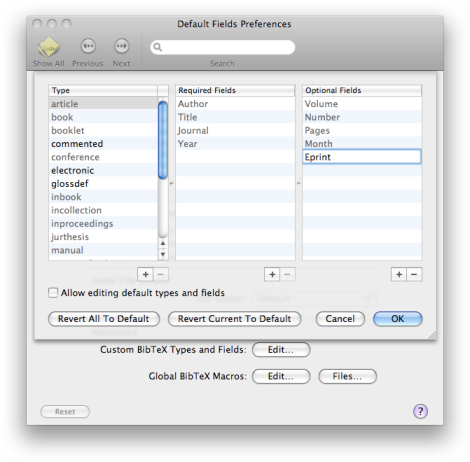Click the Show All preferences icon

pos(49,47)
